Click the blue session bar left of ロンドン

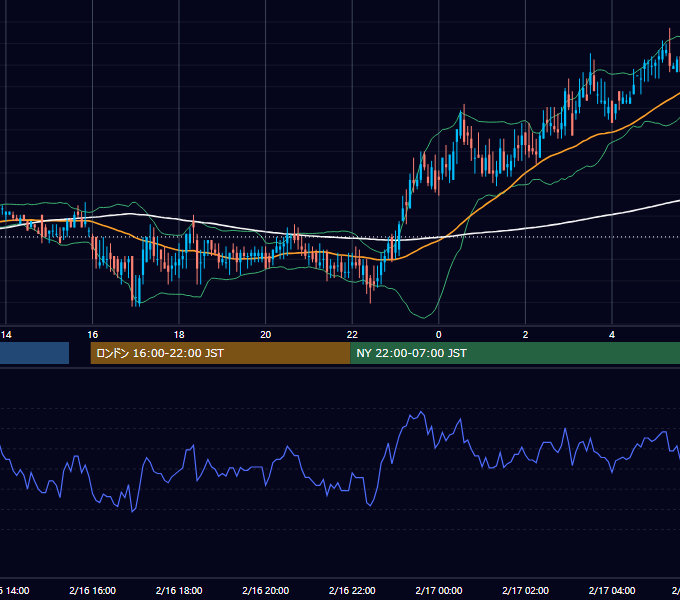coord(34,353)
